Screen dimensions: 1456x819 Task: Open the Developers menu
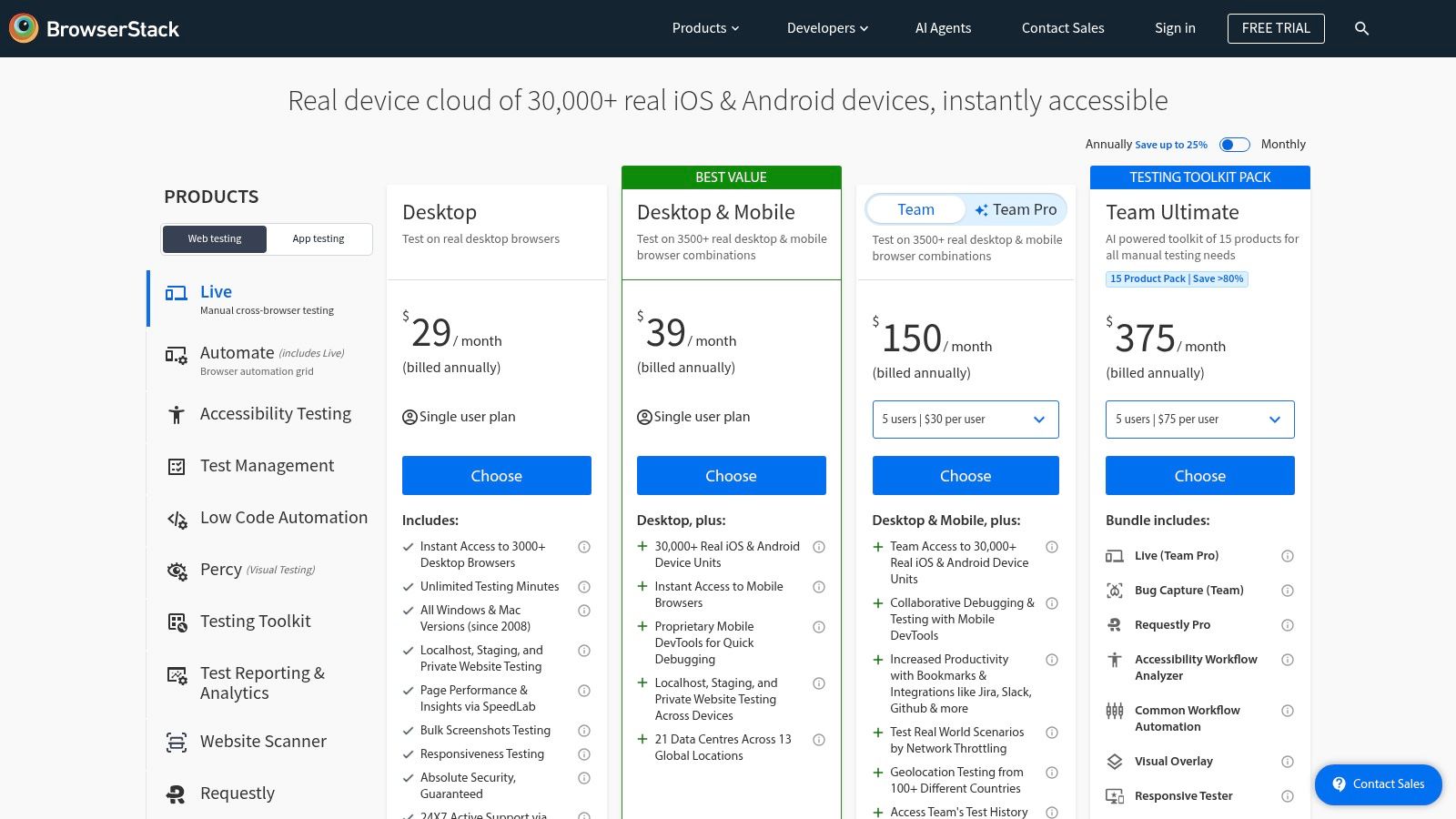[824, 28]
